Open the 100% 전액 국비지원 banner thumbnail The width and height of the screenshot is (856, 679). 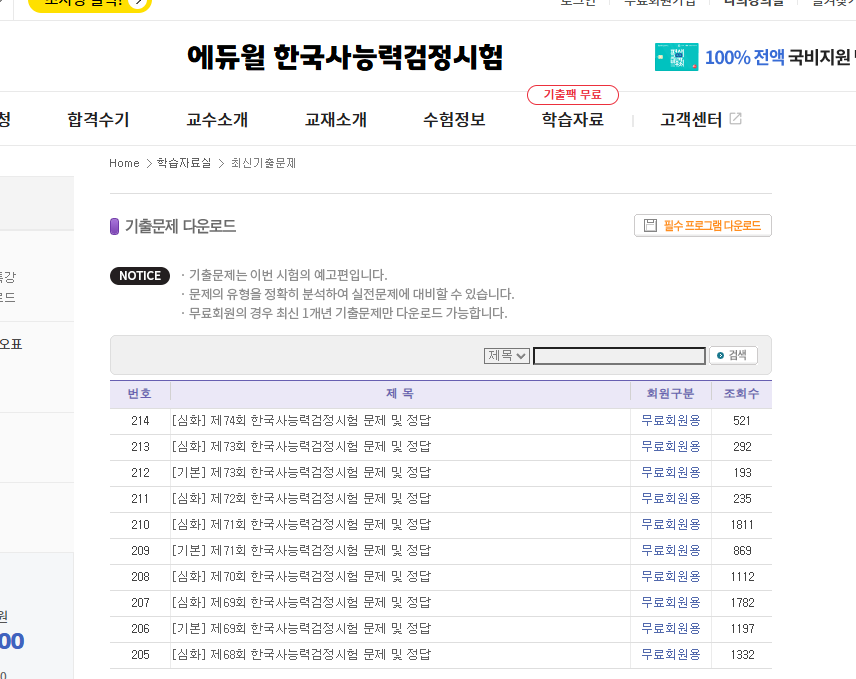click(676, 57)
